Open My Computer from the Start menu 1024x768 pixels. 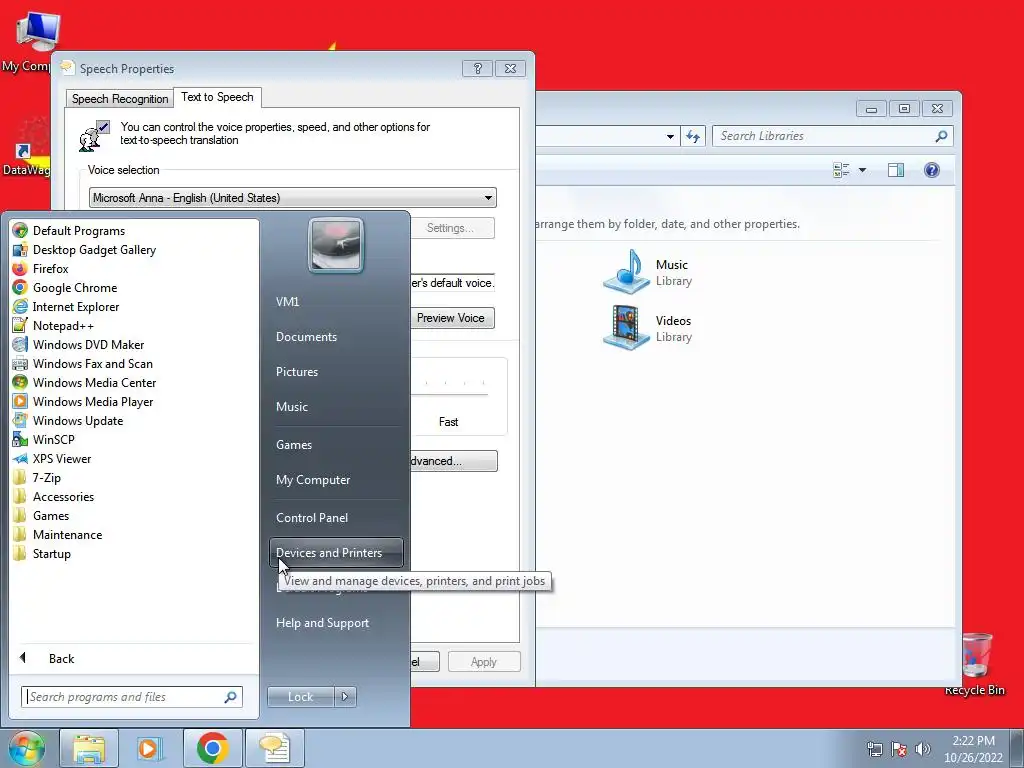point(313,479)
